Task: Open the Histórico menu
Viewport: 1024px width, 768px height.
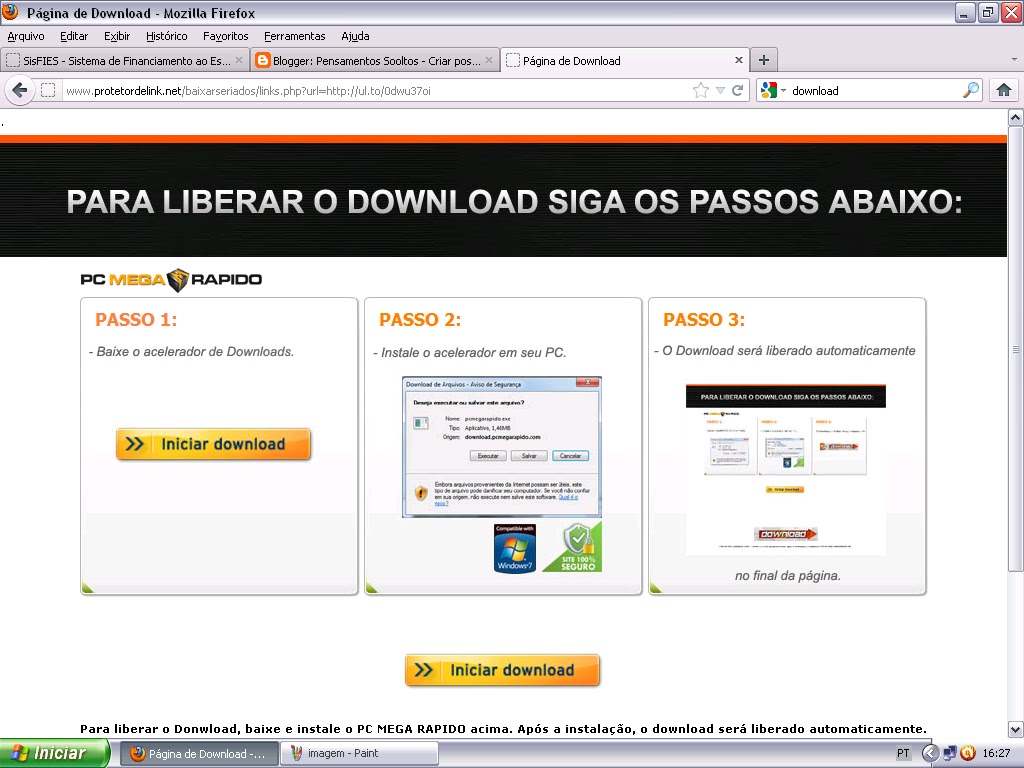Action: coord(167,36)
